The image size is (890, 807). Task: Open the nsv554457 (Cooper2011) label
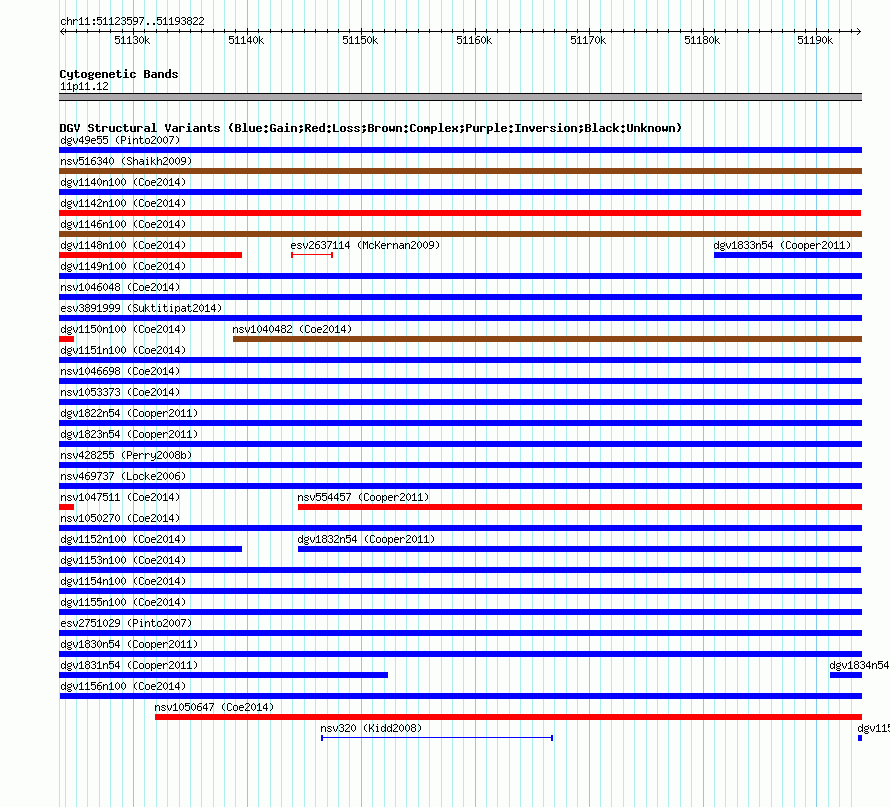pyautogui.click(x=363, y=497)
